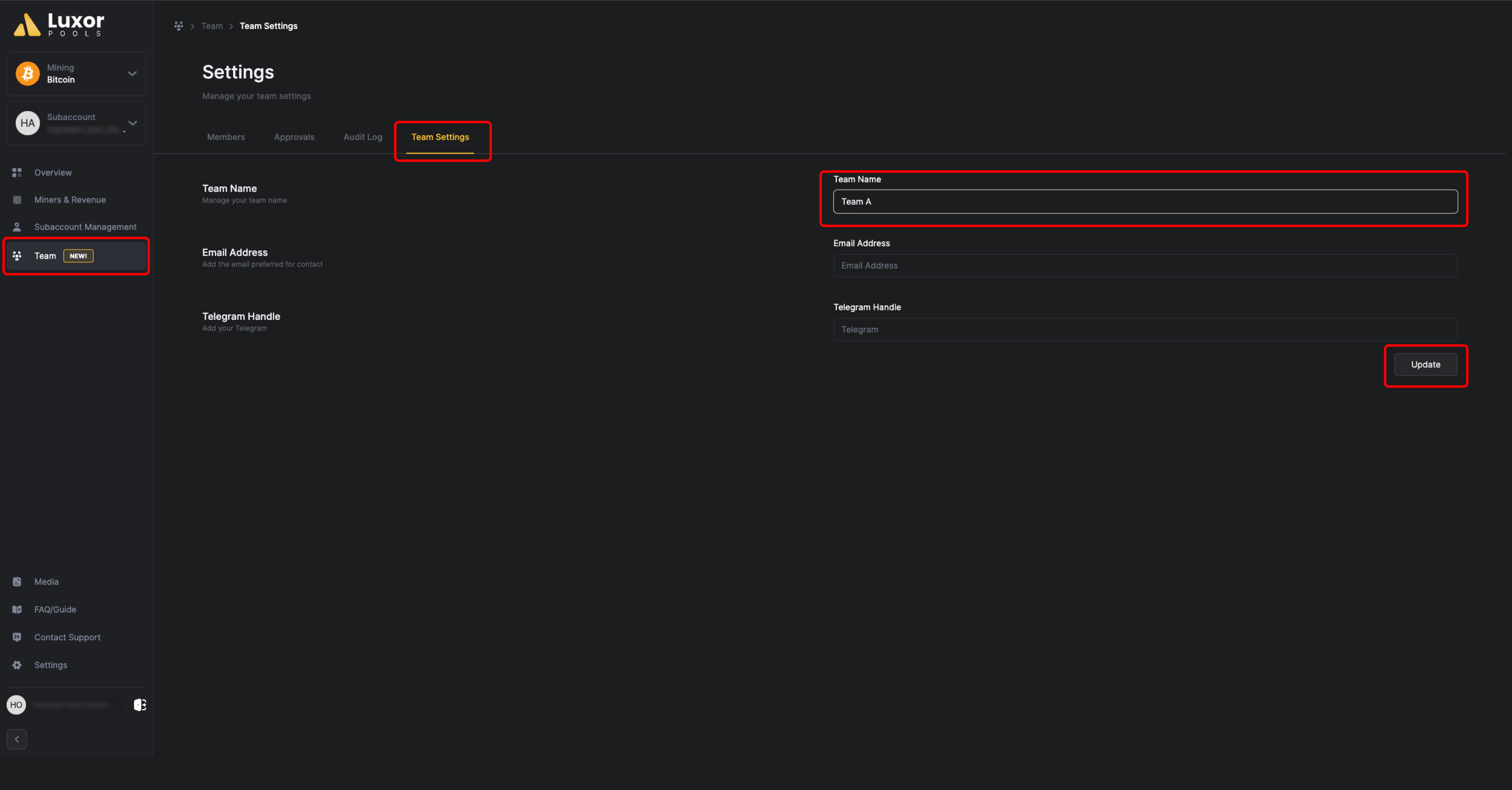Click the Team Settings breadcrumb text

tap(268, 26)
